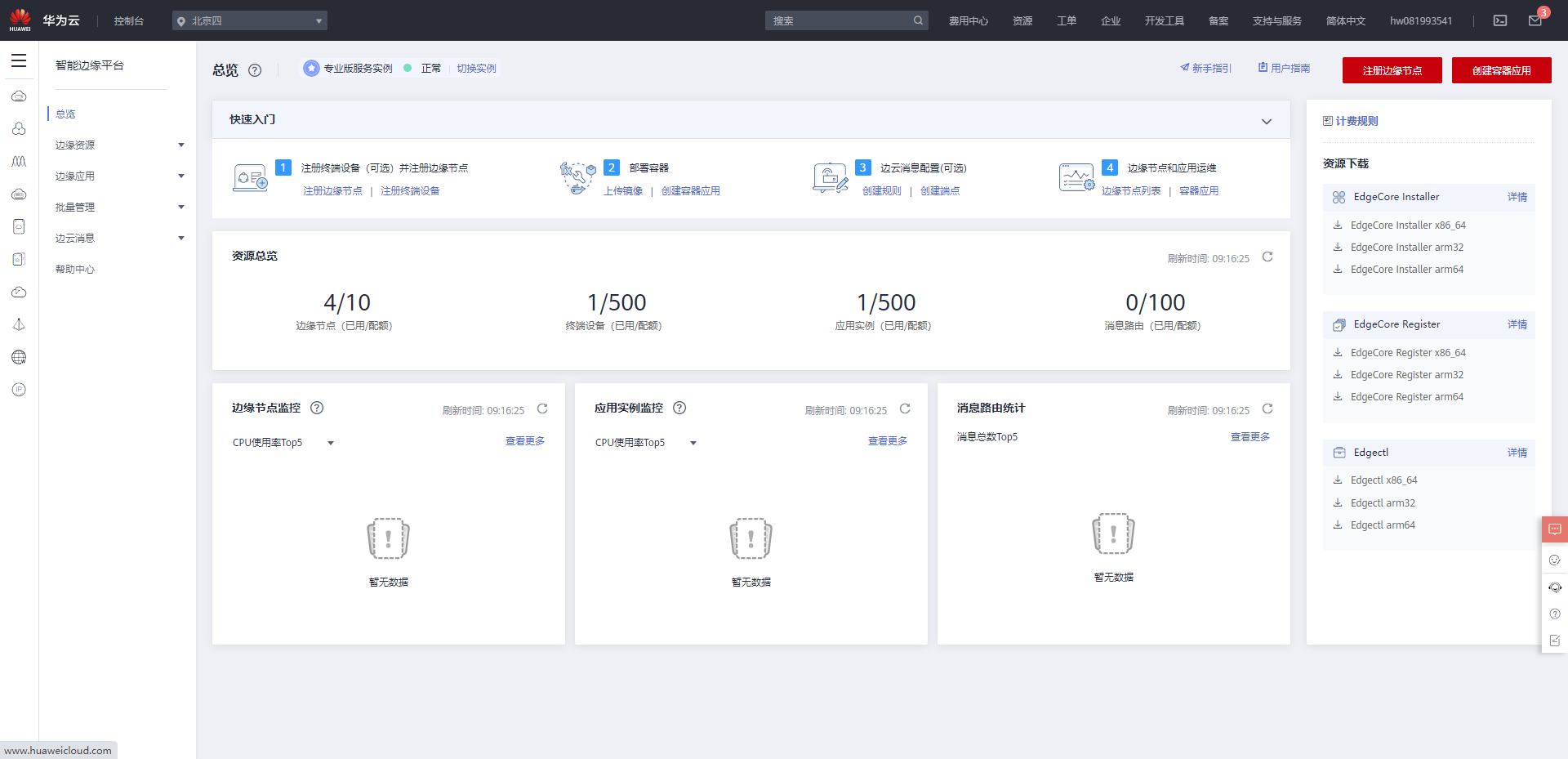Image resolution: width=1568 pixels, height=759 pixels.
Task: Click the 上传镜像 link
Action: [623, 191]
